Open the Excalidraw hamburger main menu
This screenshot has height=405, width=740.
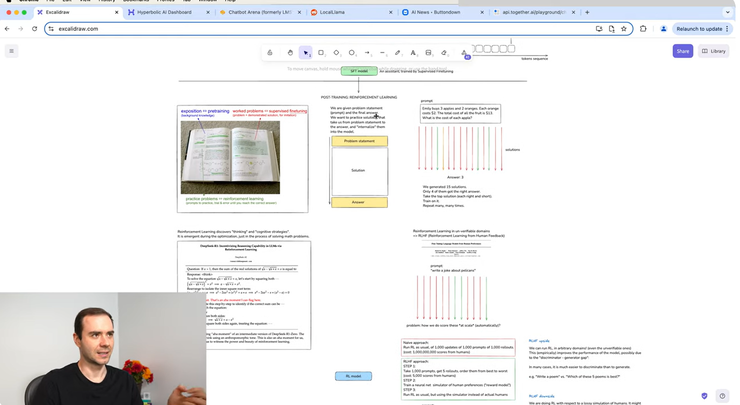pyautogui.click(x=12, y=51)
